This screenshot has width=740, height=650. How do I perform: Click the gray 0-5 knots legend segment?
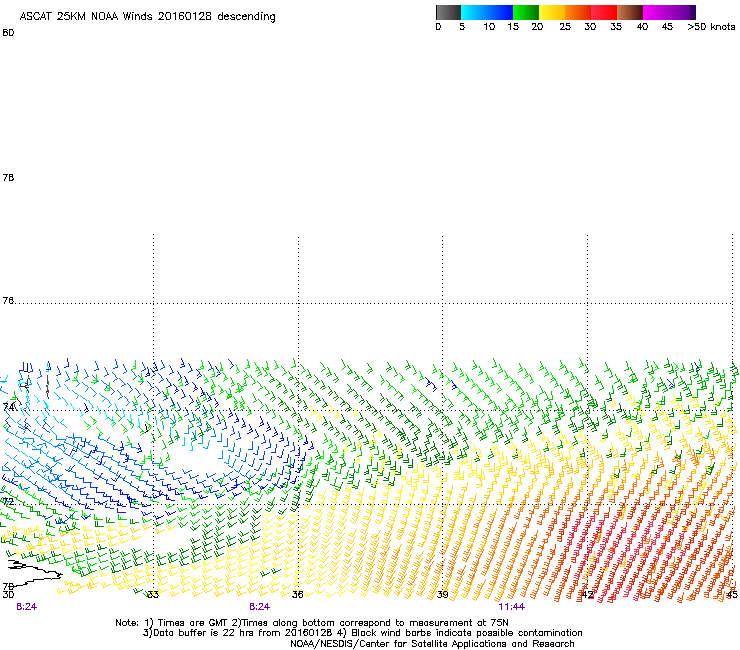coord(448,12)
